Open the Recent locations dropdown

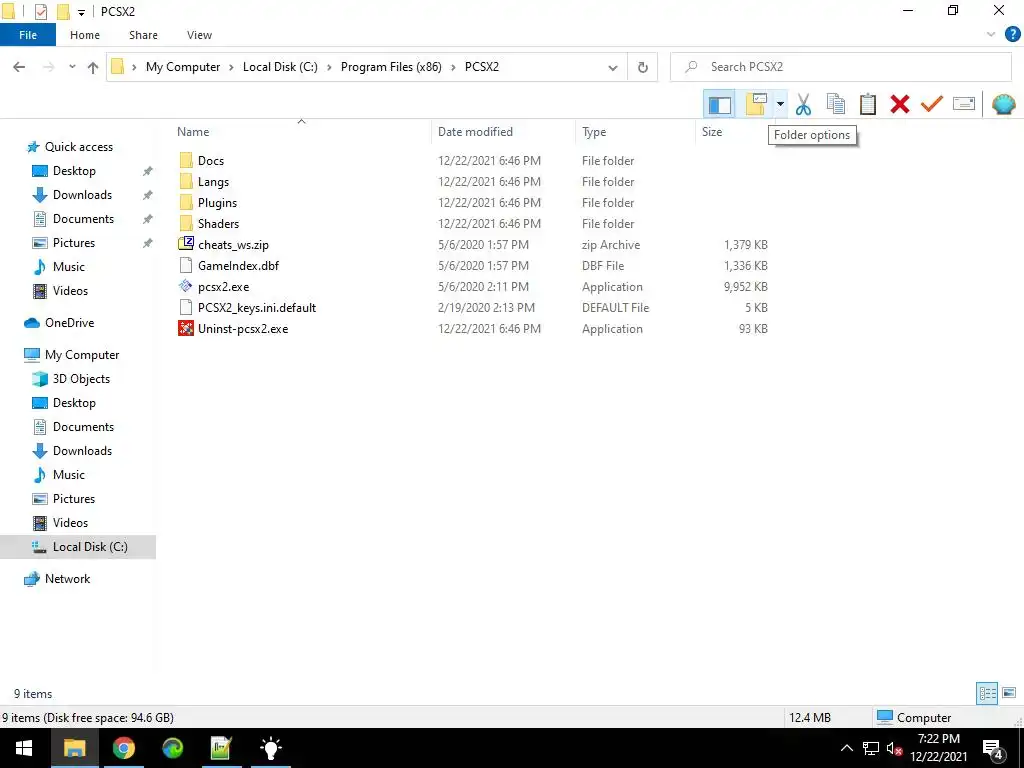[x=72, y=67]
